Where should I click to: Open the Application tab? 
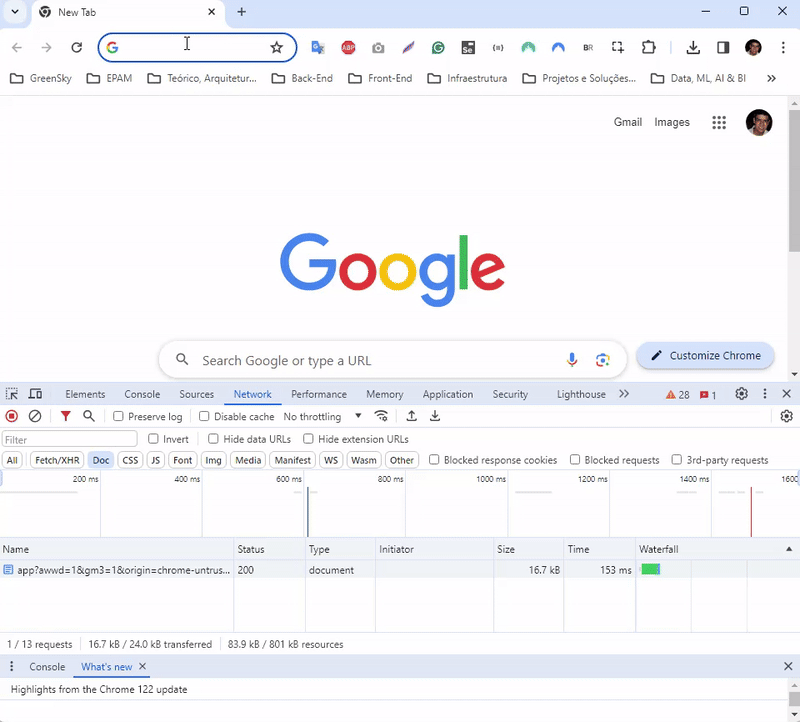pos(447,394)
